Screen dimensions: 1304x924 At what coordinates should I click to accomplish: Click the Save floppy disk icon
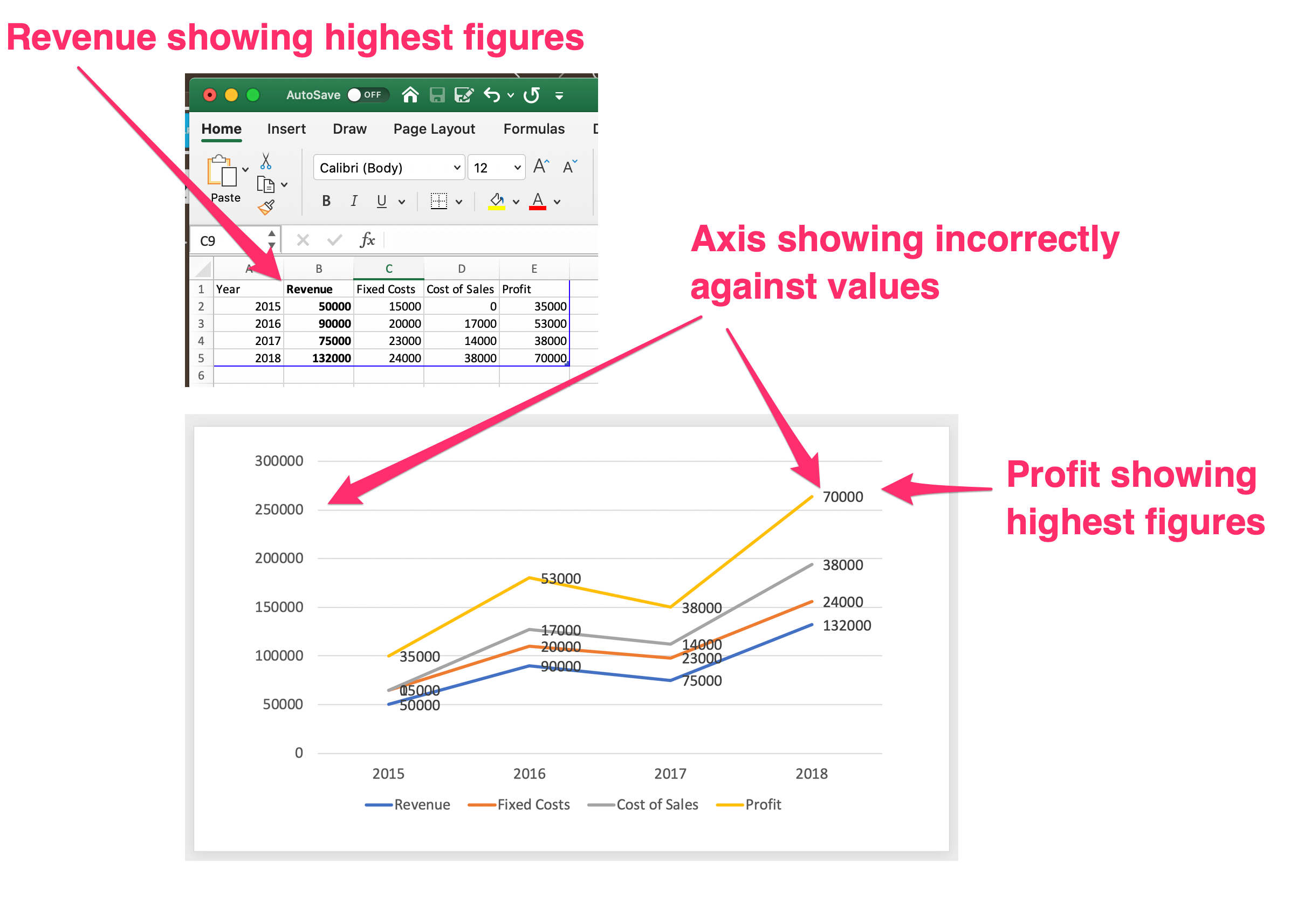coord(437,94)
